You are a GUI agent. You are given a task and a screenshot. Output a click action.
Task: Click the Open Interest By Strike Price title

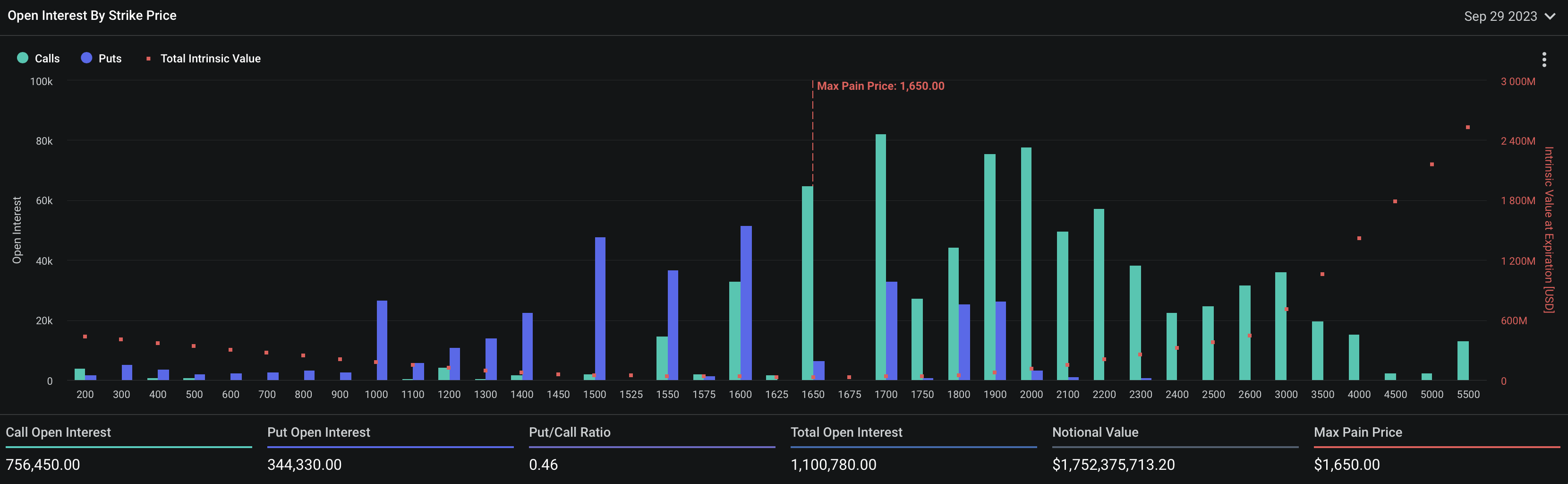click(92, 16)
